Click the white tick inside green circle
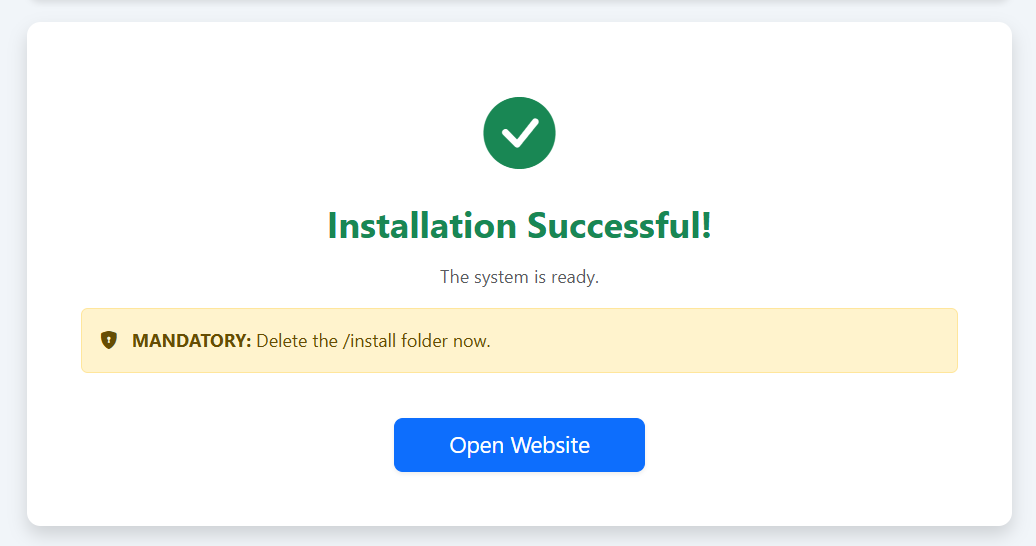The height and width of the screenshot is (546, 1036). (520, 134)
